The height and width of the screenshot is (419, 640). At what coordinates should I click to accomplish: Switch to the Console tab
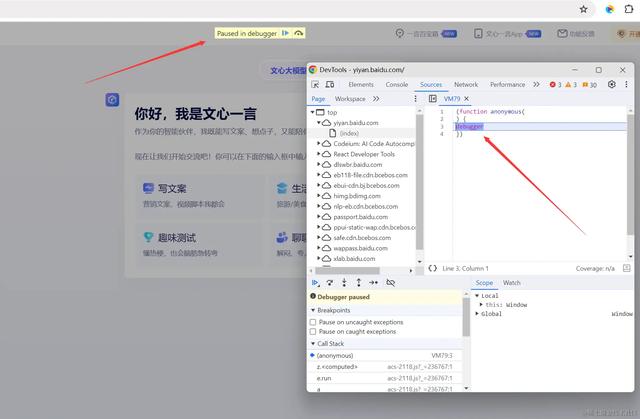(x=397, y=84)
